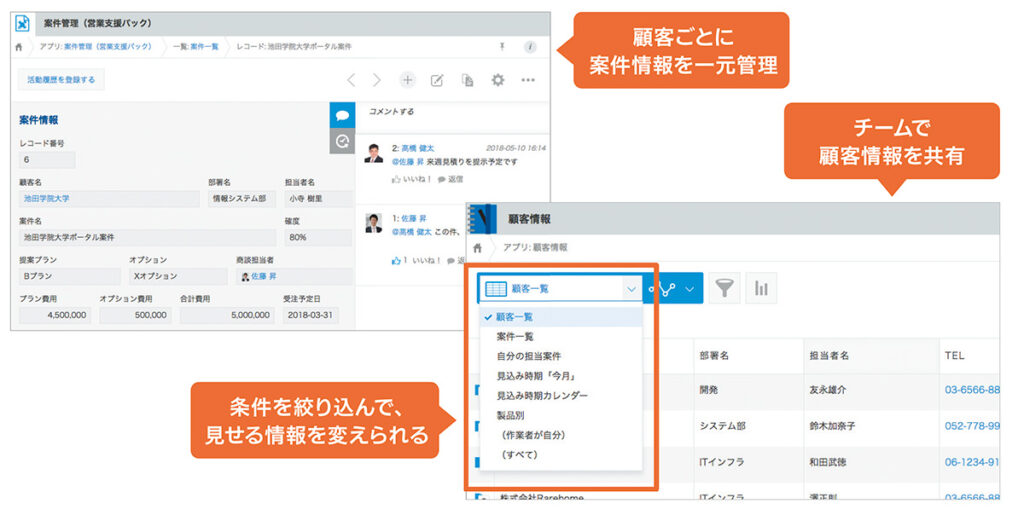1024x515 pixels.
Task: Open the info (i) icon in 案件管理 window
Action: (530, 47)
